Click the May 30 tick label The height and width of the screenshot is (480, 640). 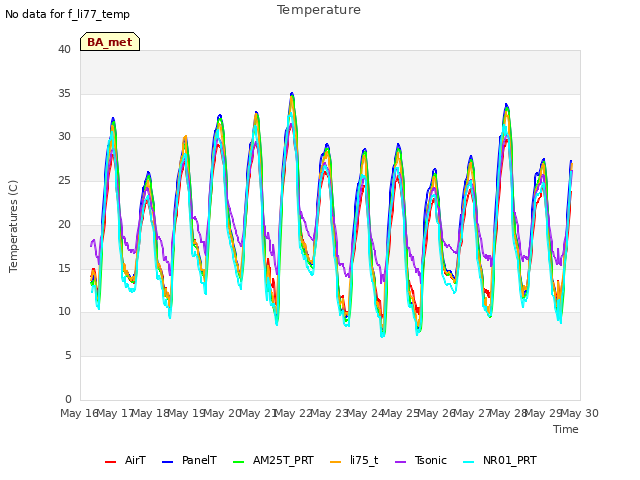point(580,413)
